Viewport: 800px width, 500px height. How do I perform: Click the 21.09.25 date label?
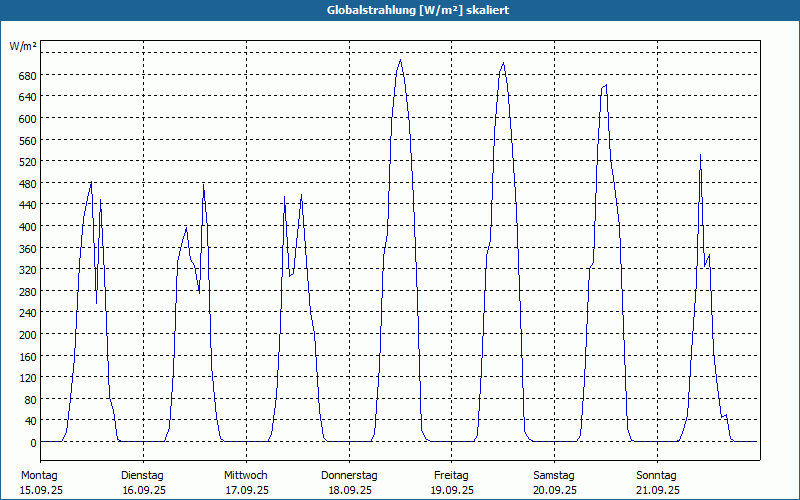[658, 490]
